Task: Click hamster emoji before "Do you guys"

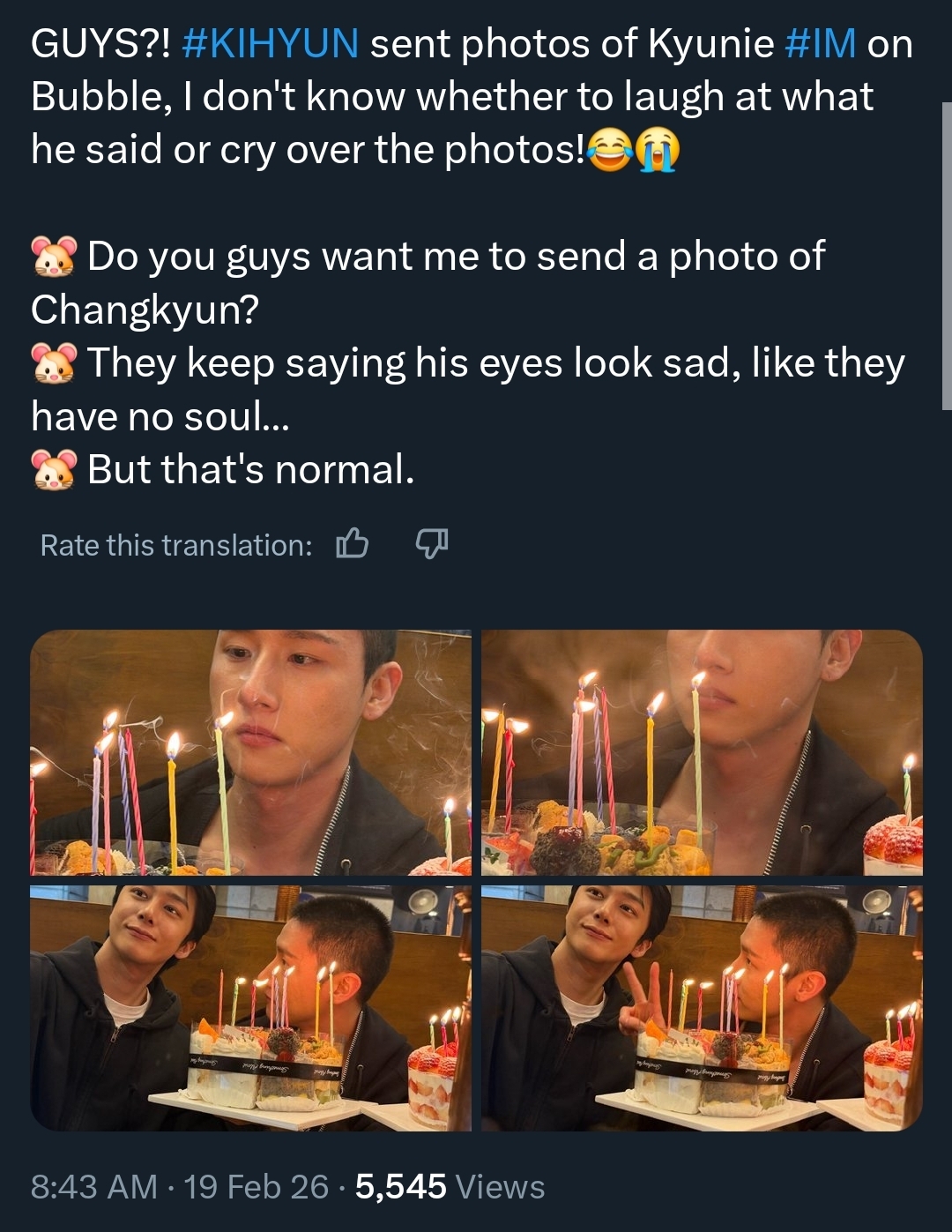Action: click(x=55, y=257)
